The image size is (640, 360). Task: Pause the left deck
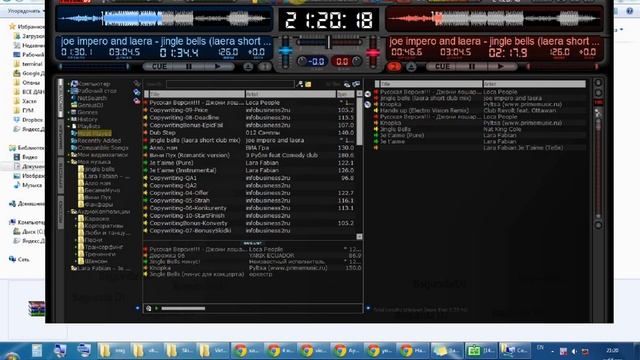pyautogui.click(x=189, y=67)
